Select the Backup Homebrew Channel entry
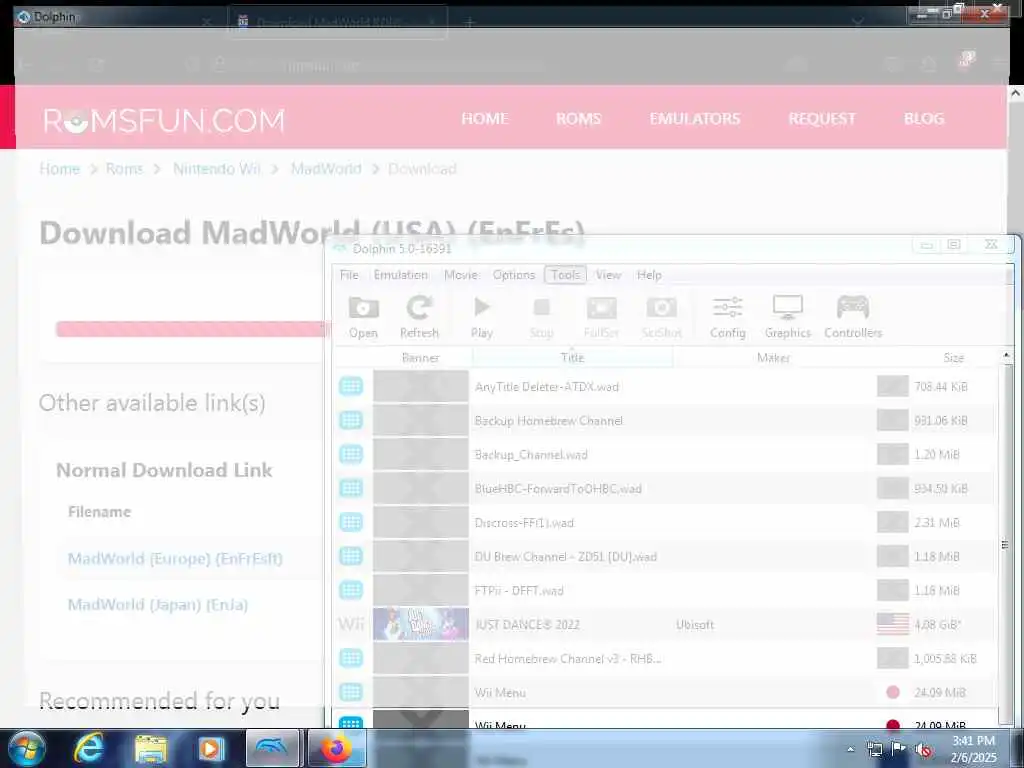1024x768 pixels. pyautogui.click(x=664, y=420)
